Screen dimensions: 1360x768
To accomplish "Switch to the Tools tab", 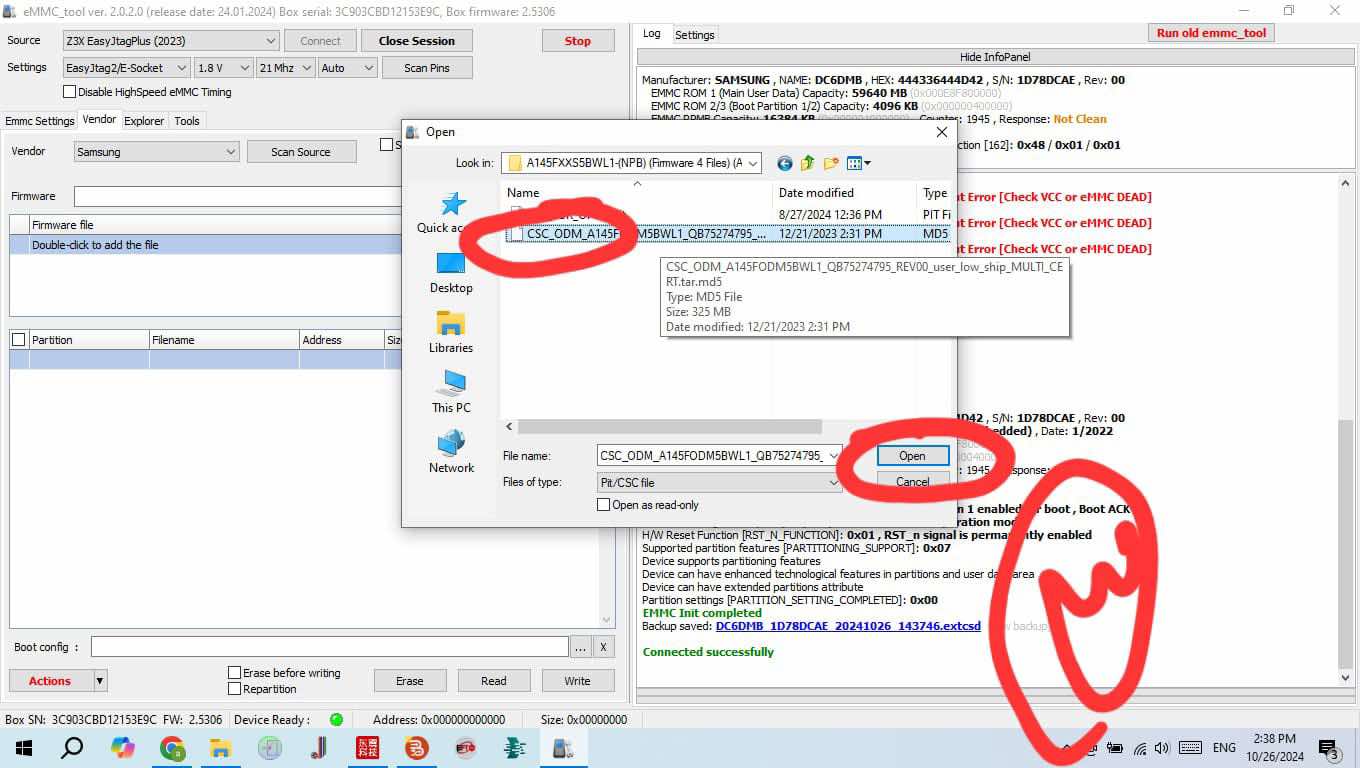I will coord(187,121).
